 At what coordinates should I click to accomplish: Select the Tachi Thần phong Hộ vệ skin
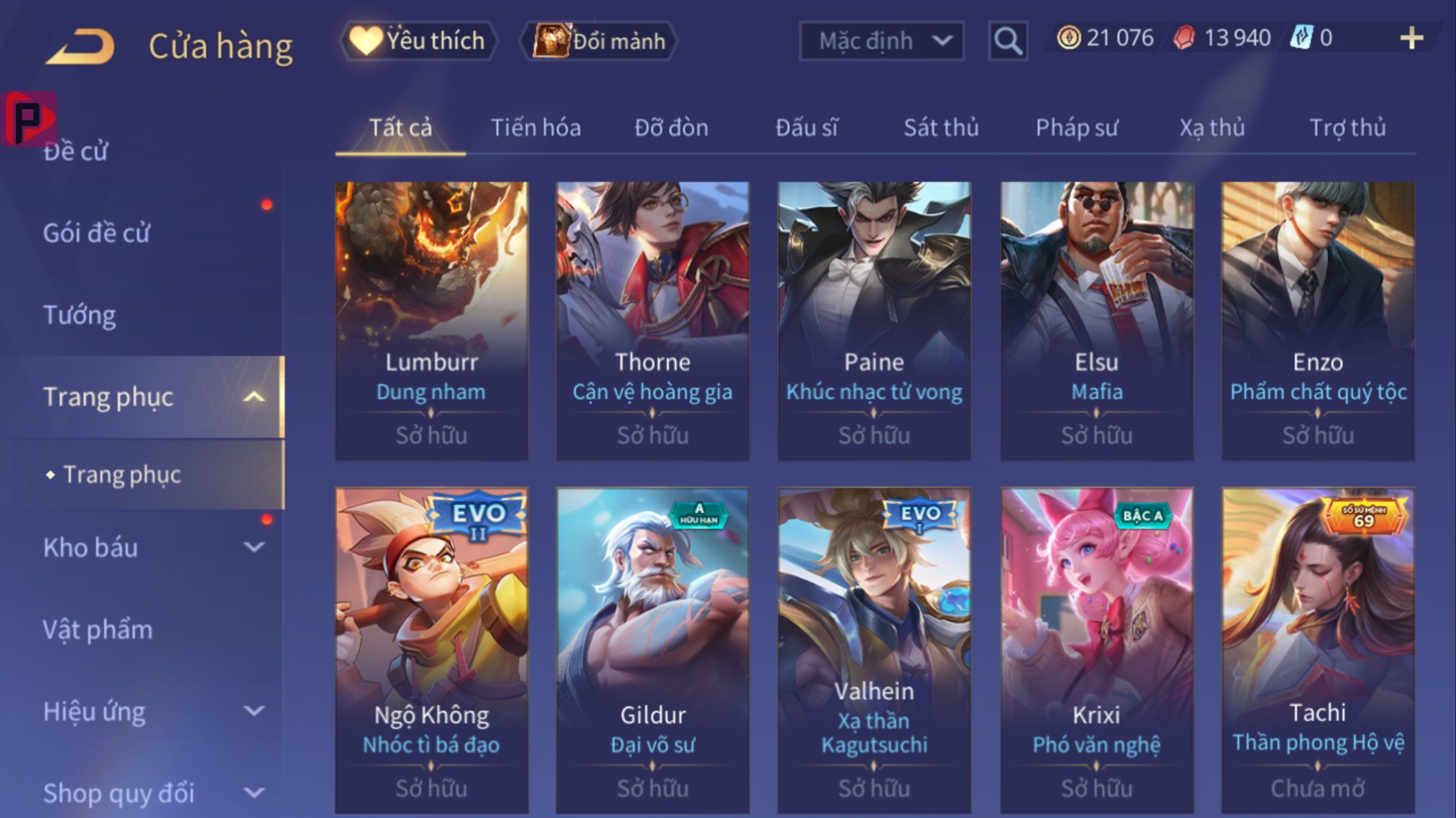pos(1318,651)
